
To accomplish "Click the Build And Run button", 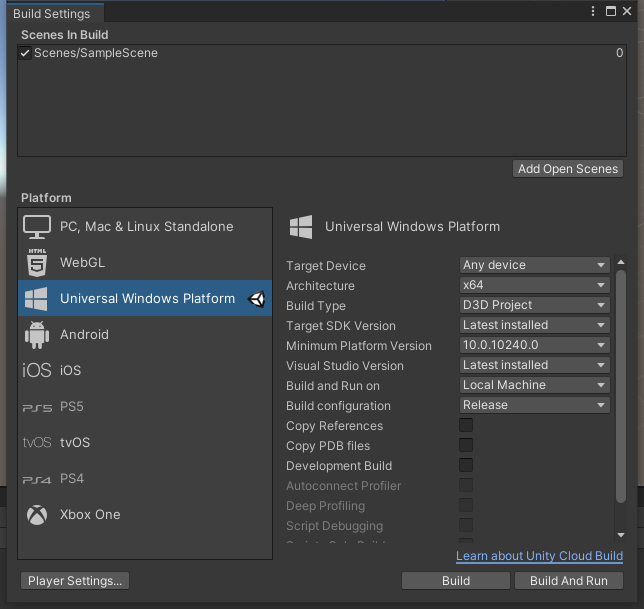I will point(569,581).
